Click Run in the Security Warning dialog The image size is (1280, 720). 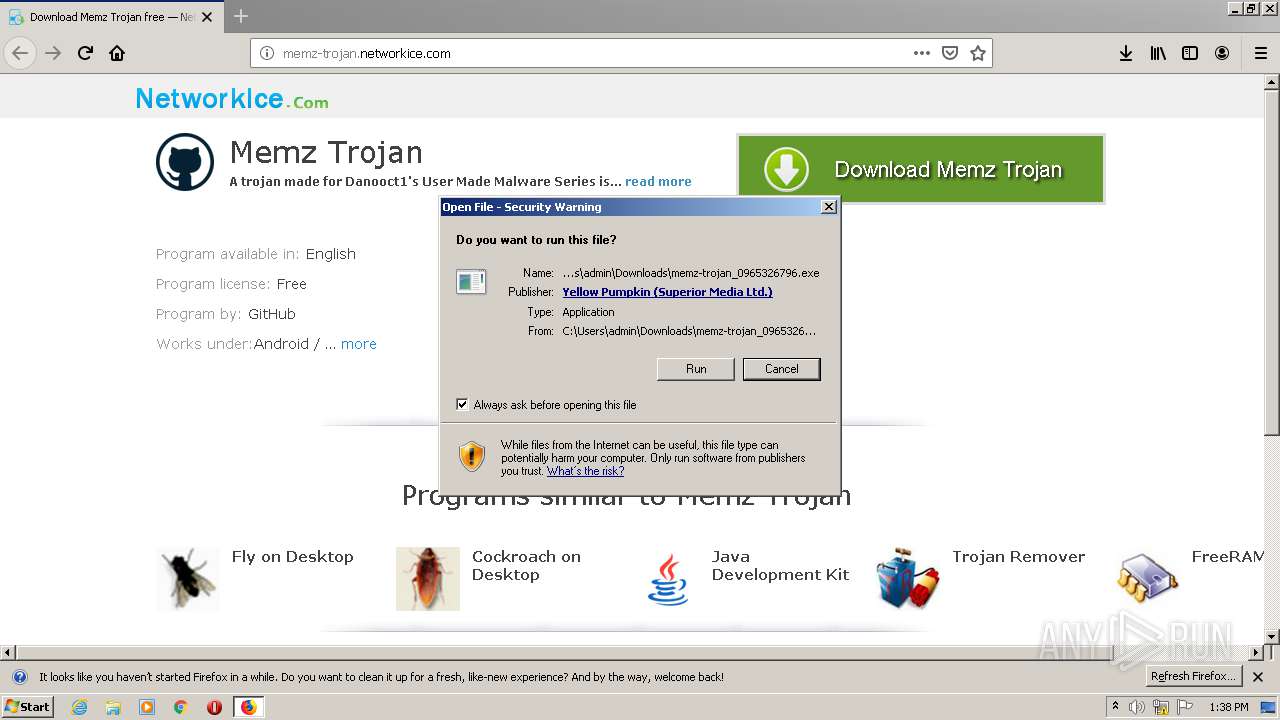[x=696, y=369]
